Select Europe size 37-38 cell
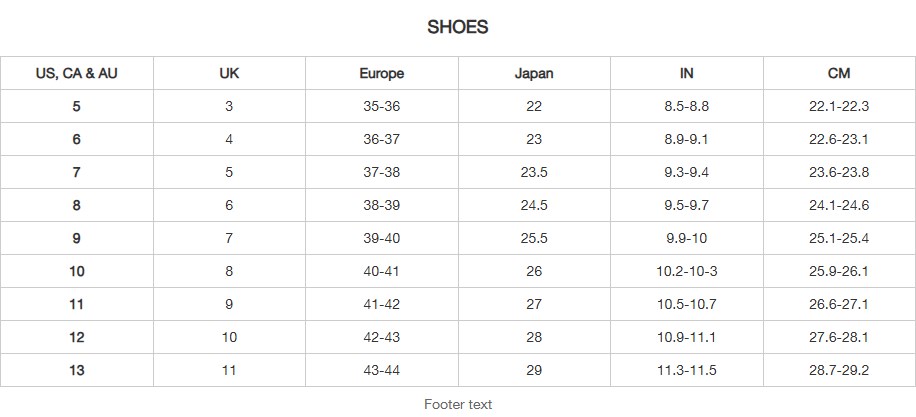 (x=381, y=172)
